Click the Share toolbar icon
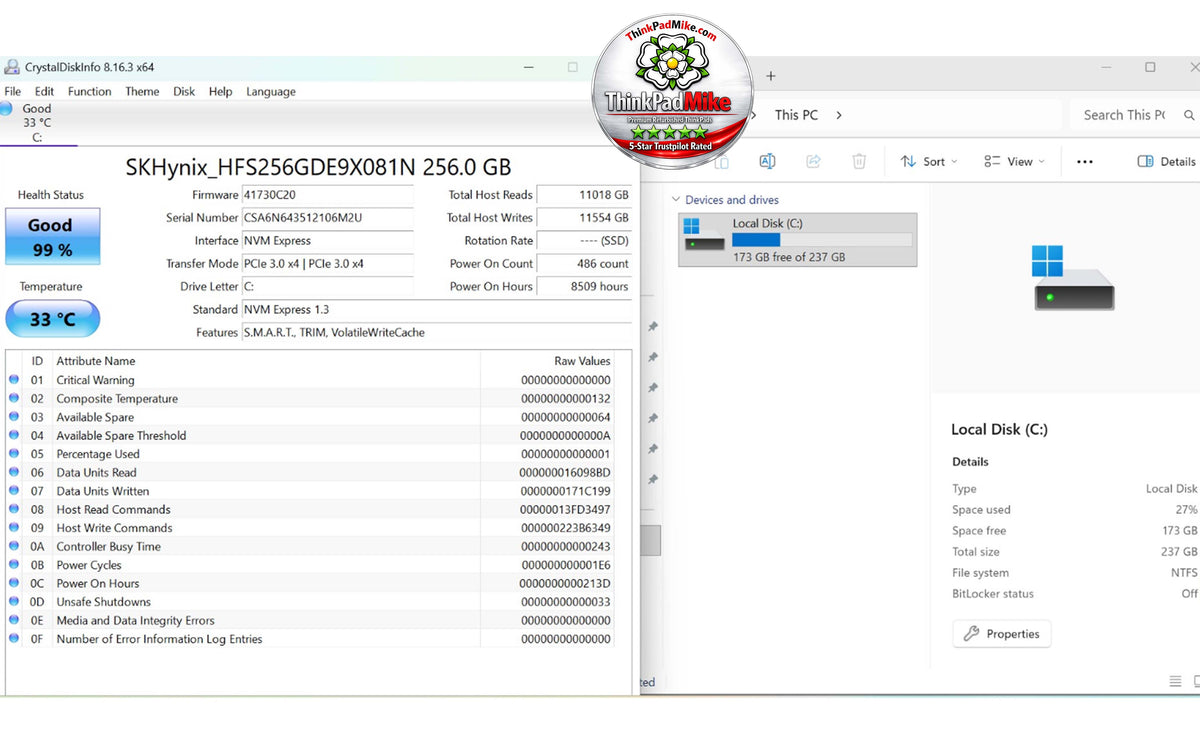The width and height of the screenshot is (1200, 754). [813, 161]
